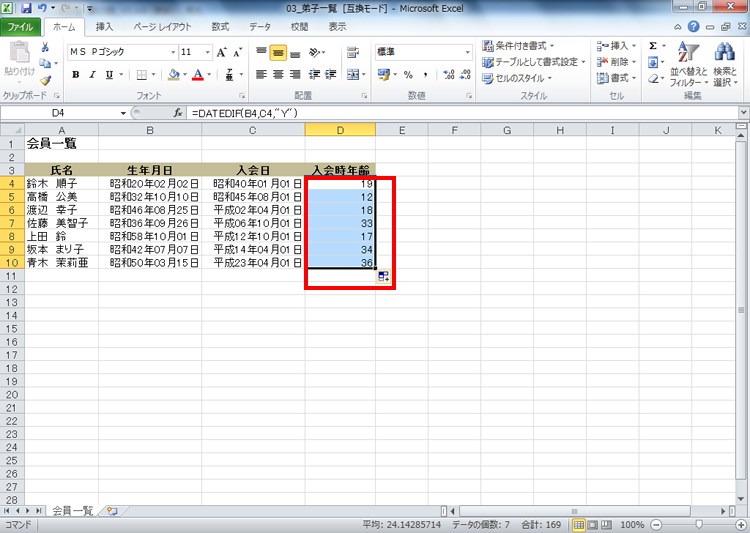750x533 pixels.
Task: Open the font size dropdown 11
Action: pyautogui.click(x=208, y=52)
